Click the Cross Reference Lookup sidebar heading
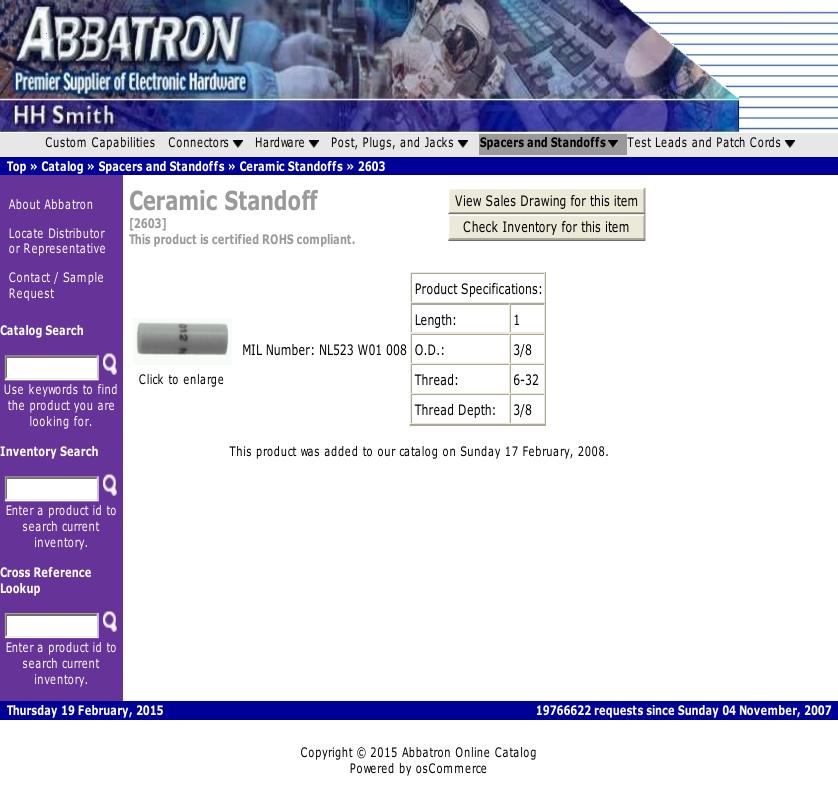Image resolution: width=838 pixels, height=800 pixels. (46, 581)
